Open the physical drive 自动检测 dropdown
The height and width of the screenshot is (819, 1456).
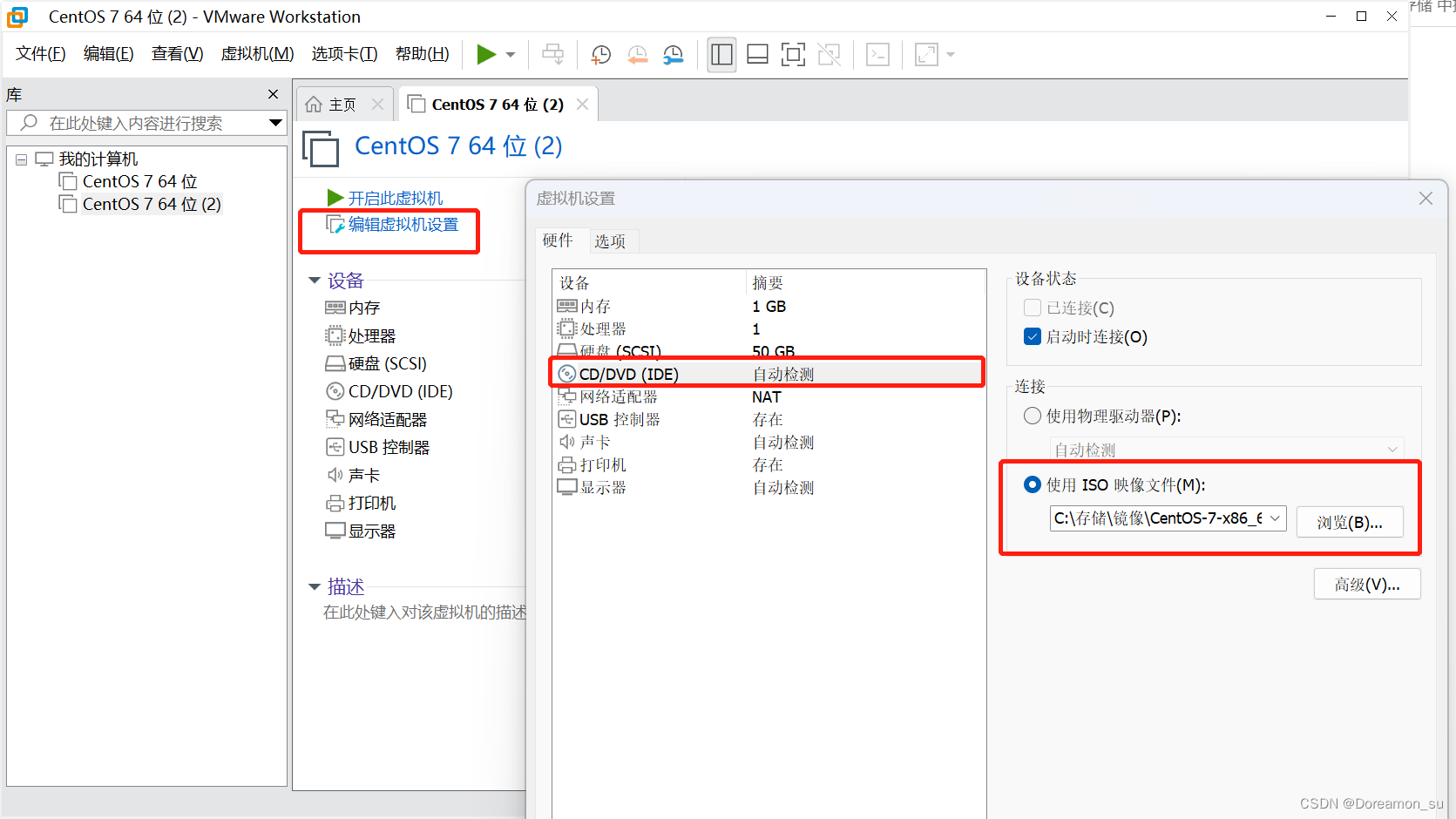tap(1227, 450)
